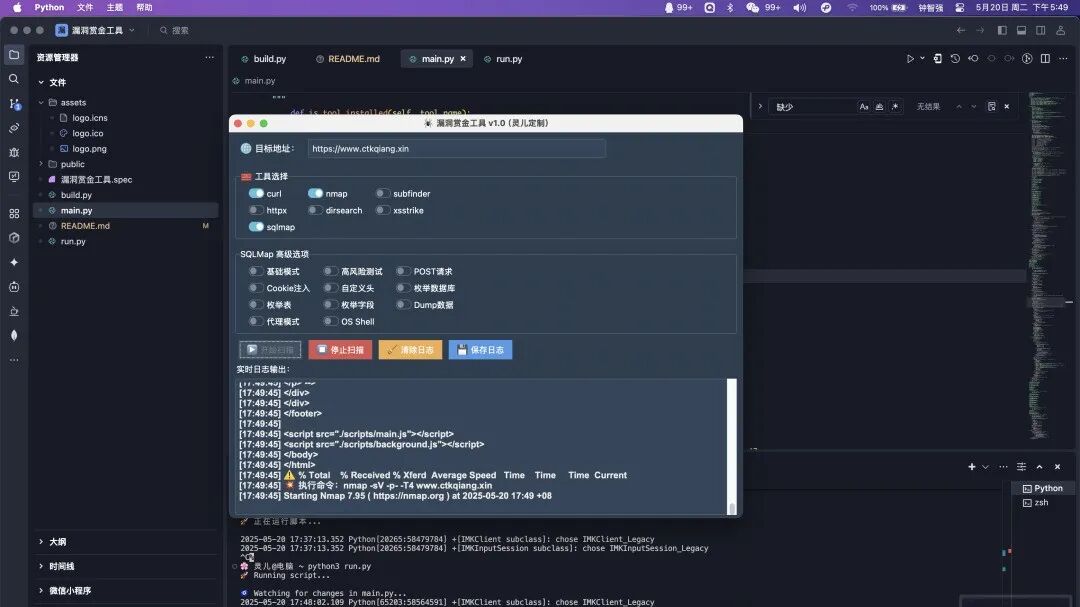Switch off the sqlmap tool
Image resolution: width=1080 pixels, height=607 pixels.
pyautogui.click(x=256, y=227)
